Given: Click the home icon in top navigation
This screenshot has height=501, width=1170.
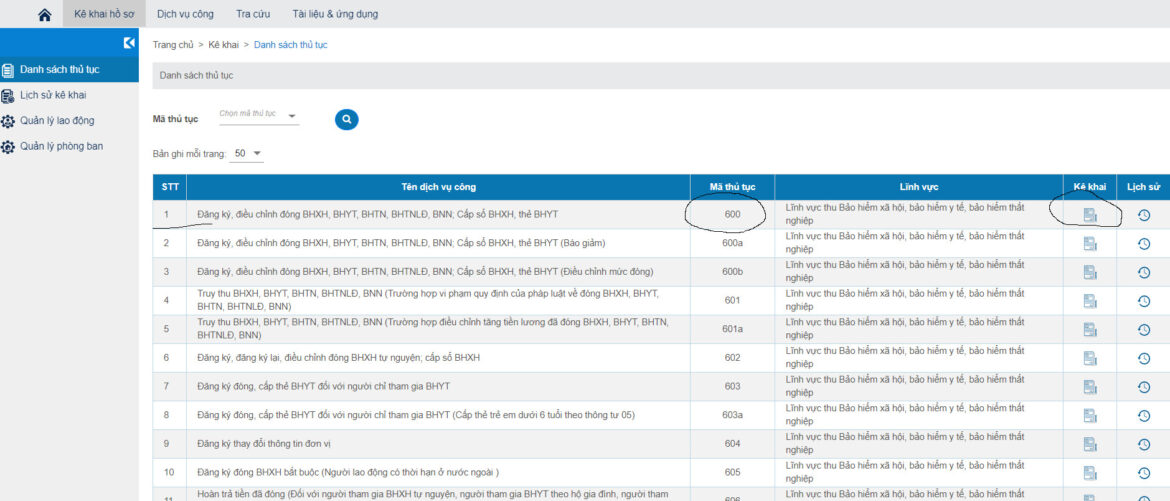Looking at the screenshot, I should coord(44,15).
